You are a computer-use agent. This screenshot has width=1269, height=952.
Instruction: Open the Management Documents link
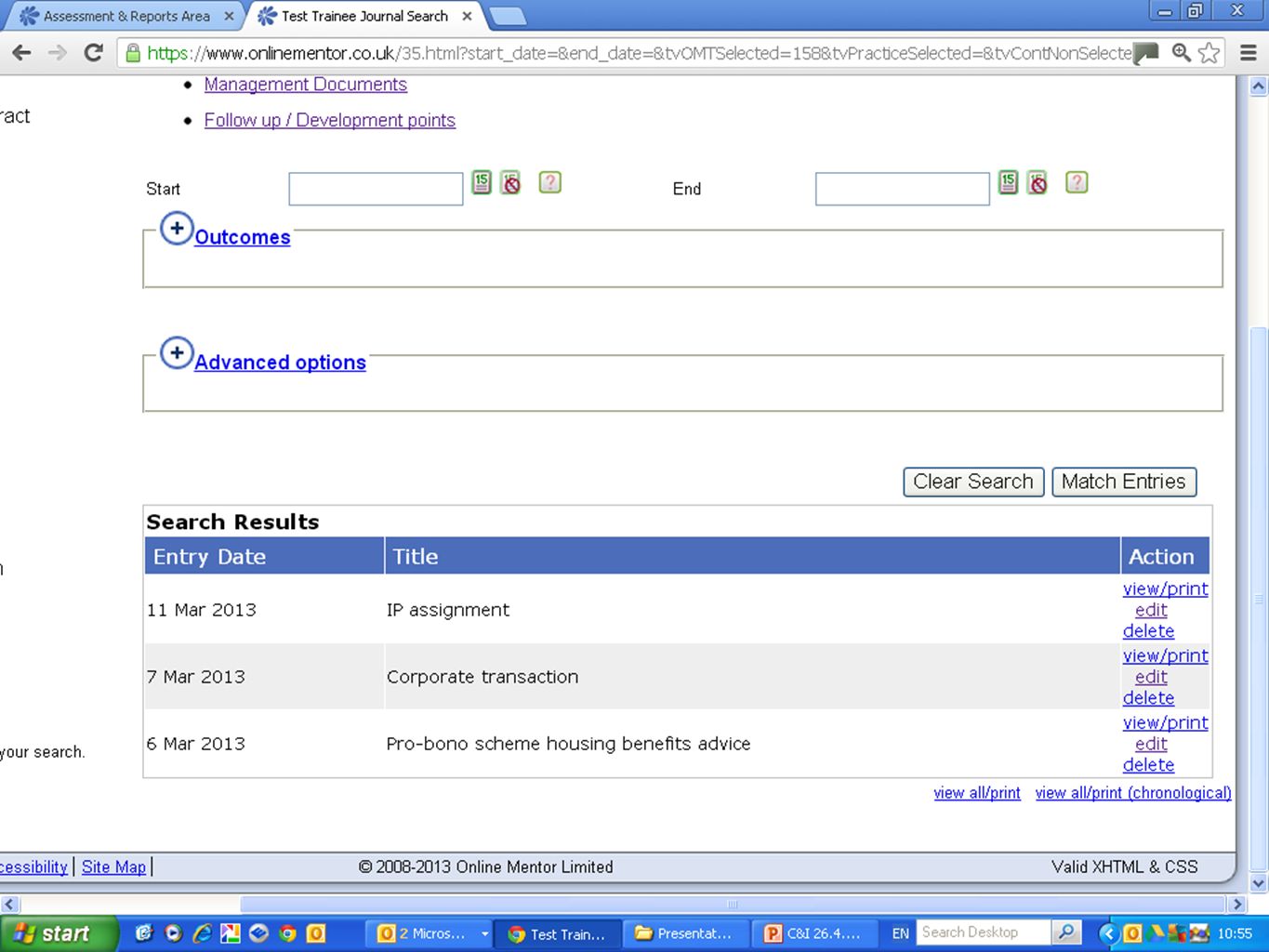point(306,85)
